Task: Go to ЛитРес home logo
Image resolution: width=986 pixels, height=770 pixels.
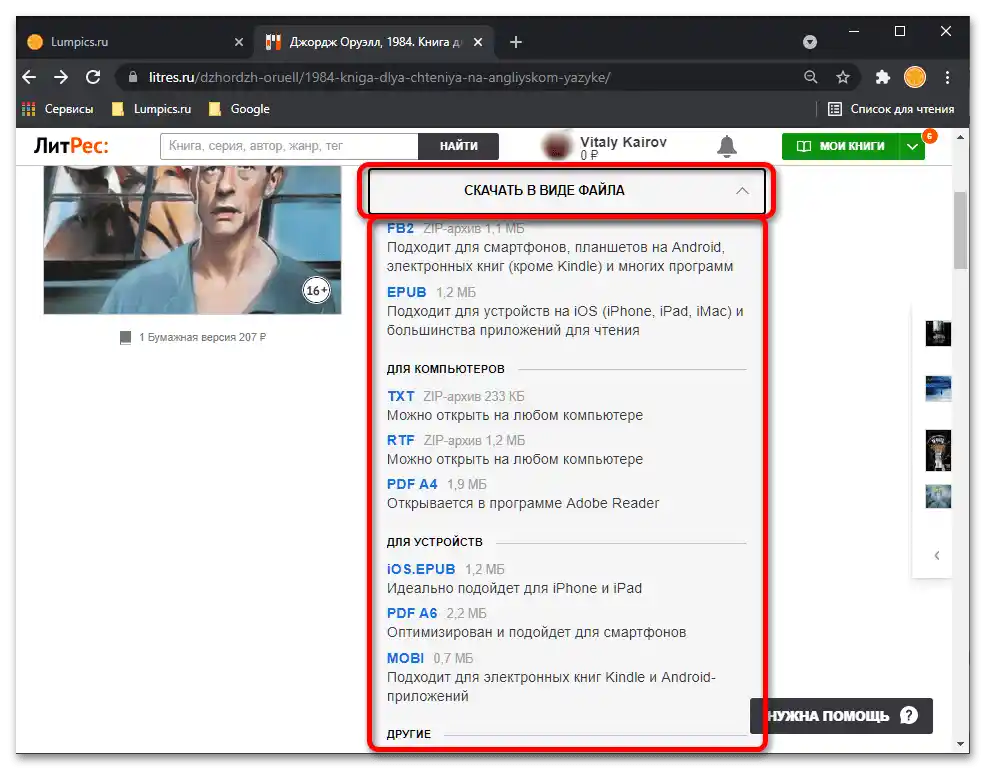Action: click(71, 146)
